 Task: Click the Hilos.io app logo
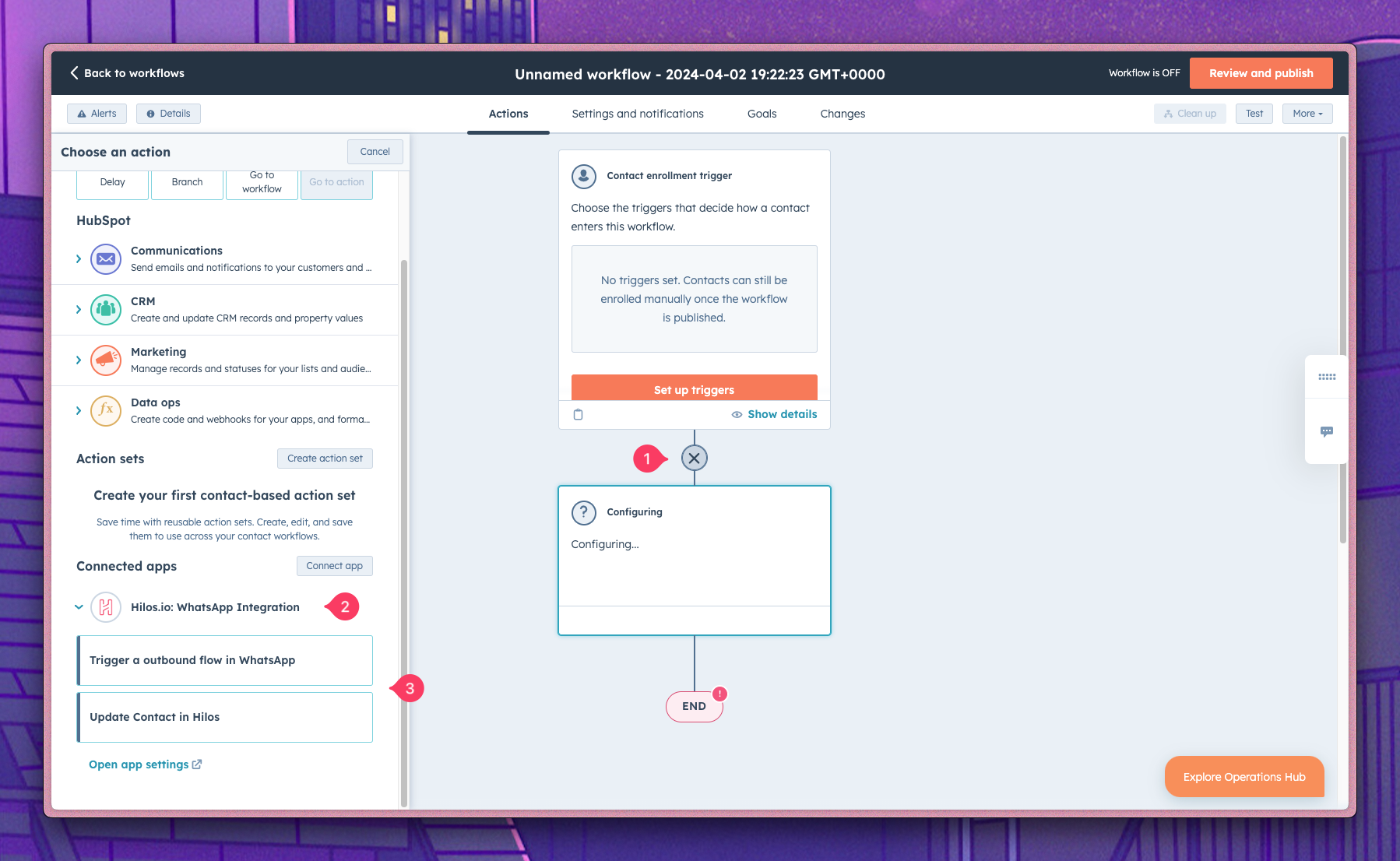[x=107, y=607]
